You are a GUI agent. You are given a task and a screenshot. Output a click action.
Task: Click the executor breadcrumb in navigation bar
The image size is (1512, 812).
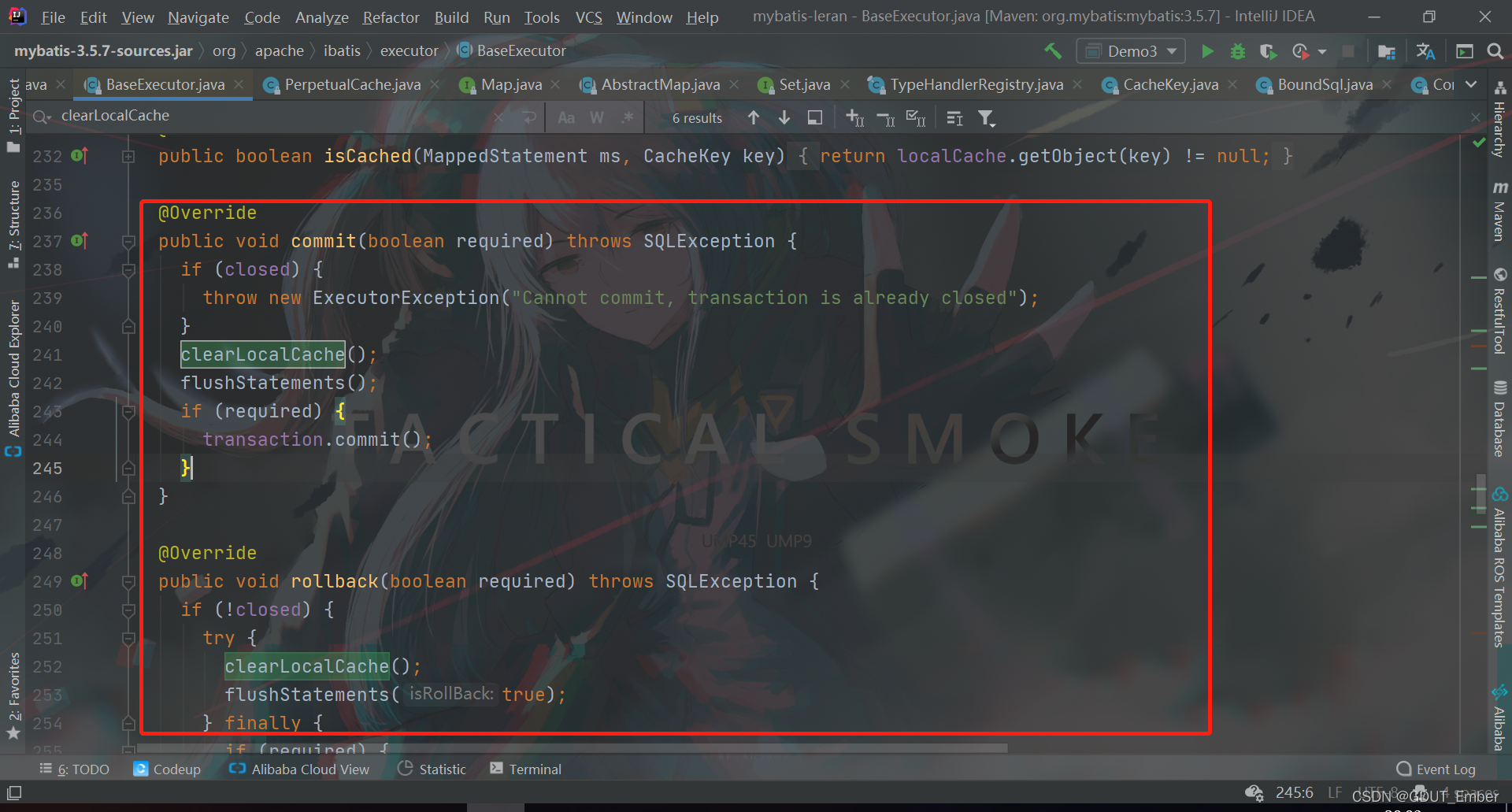pos(409,50)
